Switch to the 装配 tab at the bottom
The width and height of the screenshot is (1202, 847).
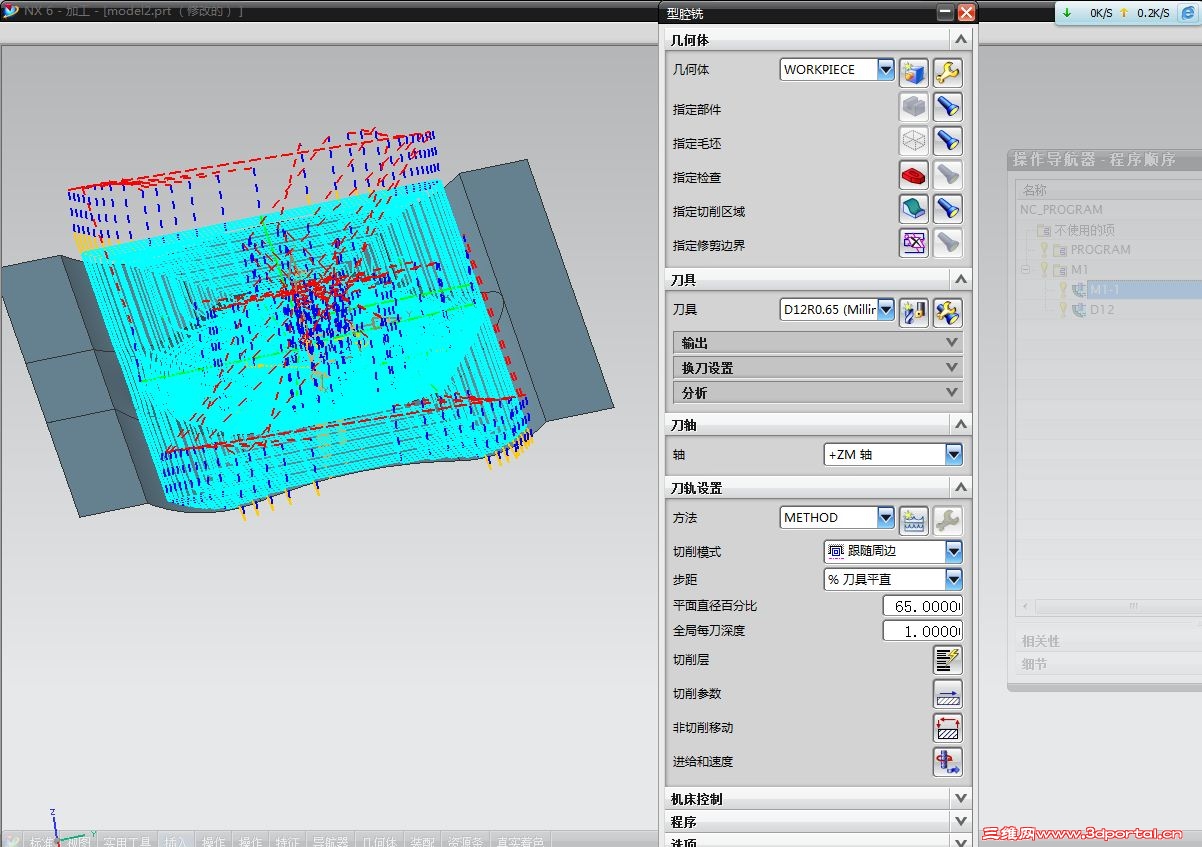coord(423,841)
